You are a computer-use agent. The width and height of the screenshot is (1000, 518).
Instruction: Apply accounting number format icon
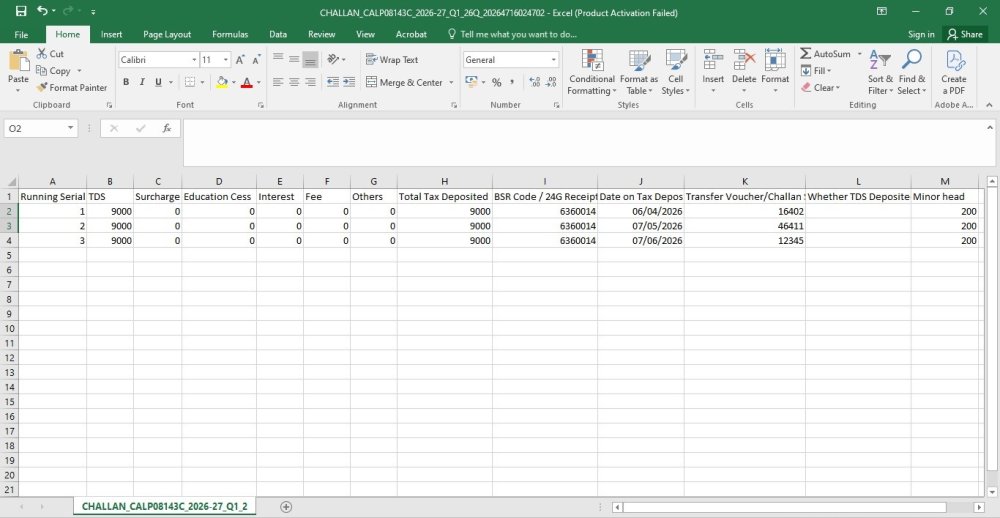[471, 82]
